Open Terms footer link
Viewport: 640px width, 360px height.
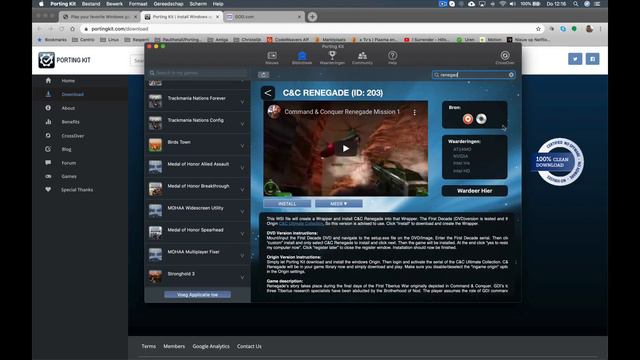[149, 346]
